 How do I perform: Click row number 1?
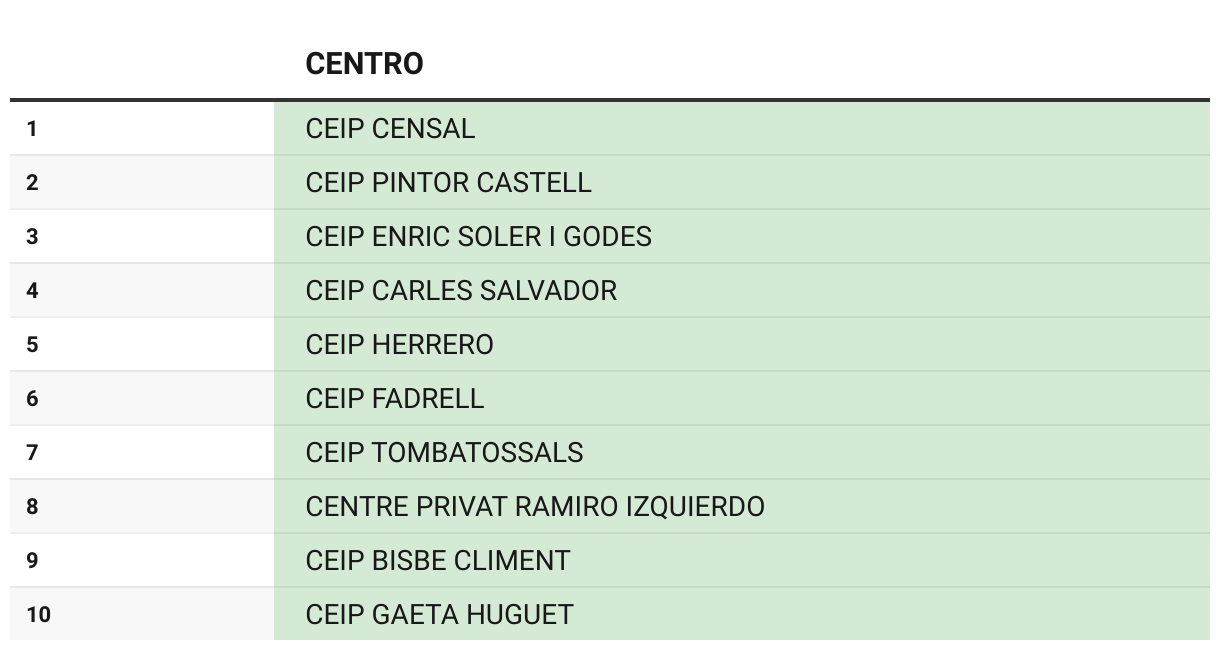click(142, 129)
